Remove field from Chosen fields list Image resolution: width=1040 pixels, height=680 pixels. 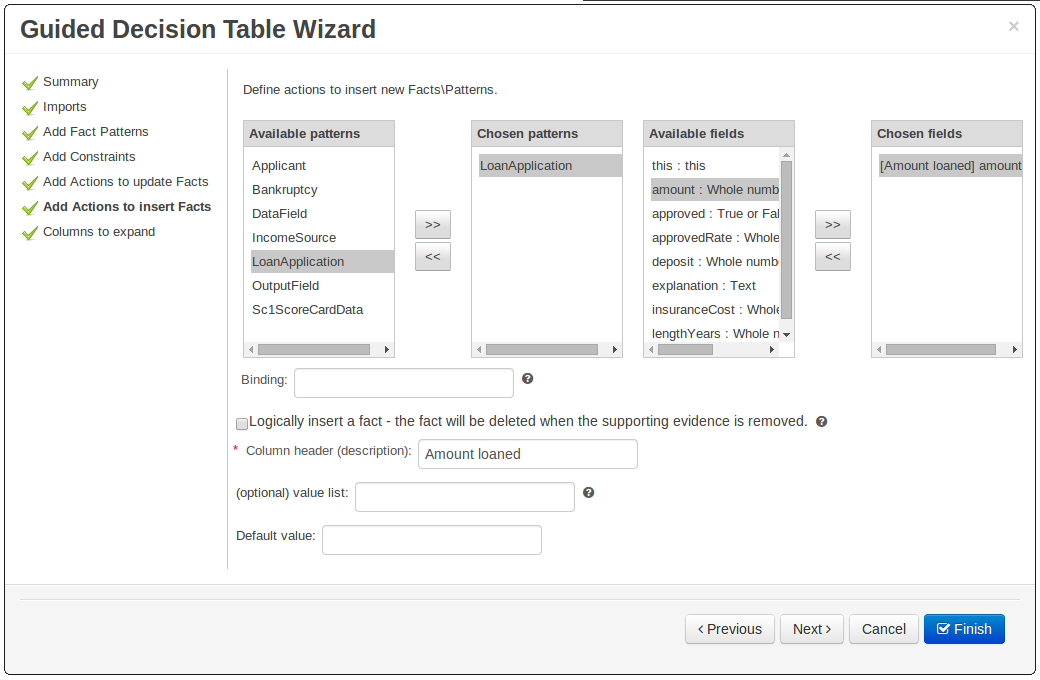(832, 257)
